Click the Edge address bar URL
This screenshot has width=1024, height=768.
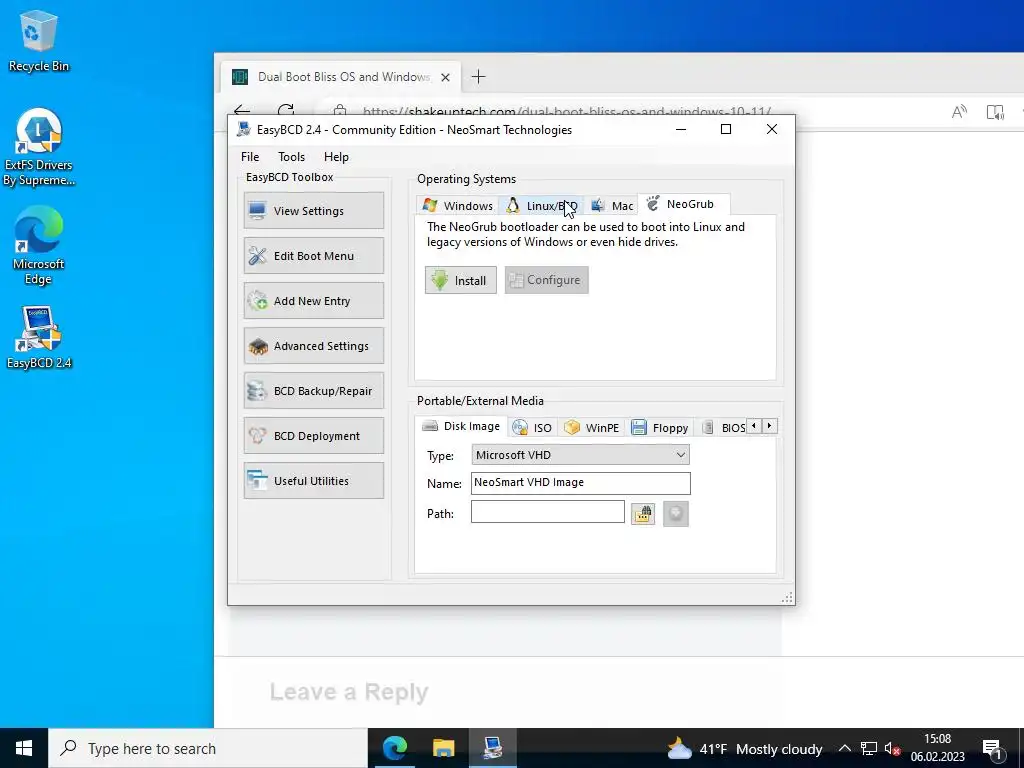[567, 112]
